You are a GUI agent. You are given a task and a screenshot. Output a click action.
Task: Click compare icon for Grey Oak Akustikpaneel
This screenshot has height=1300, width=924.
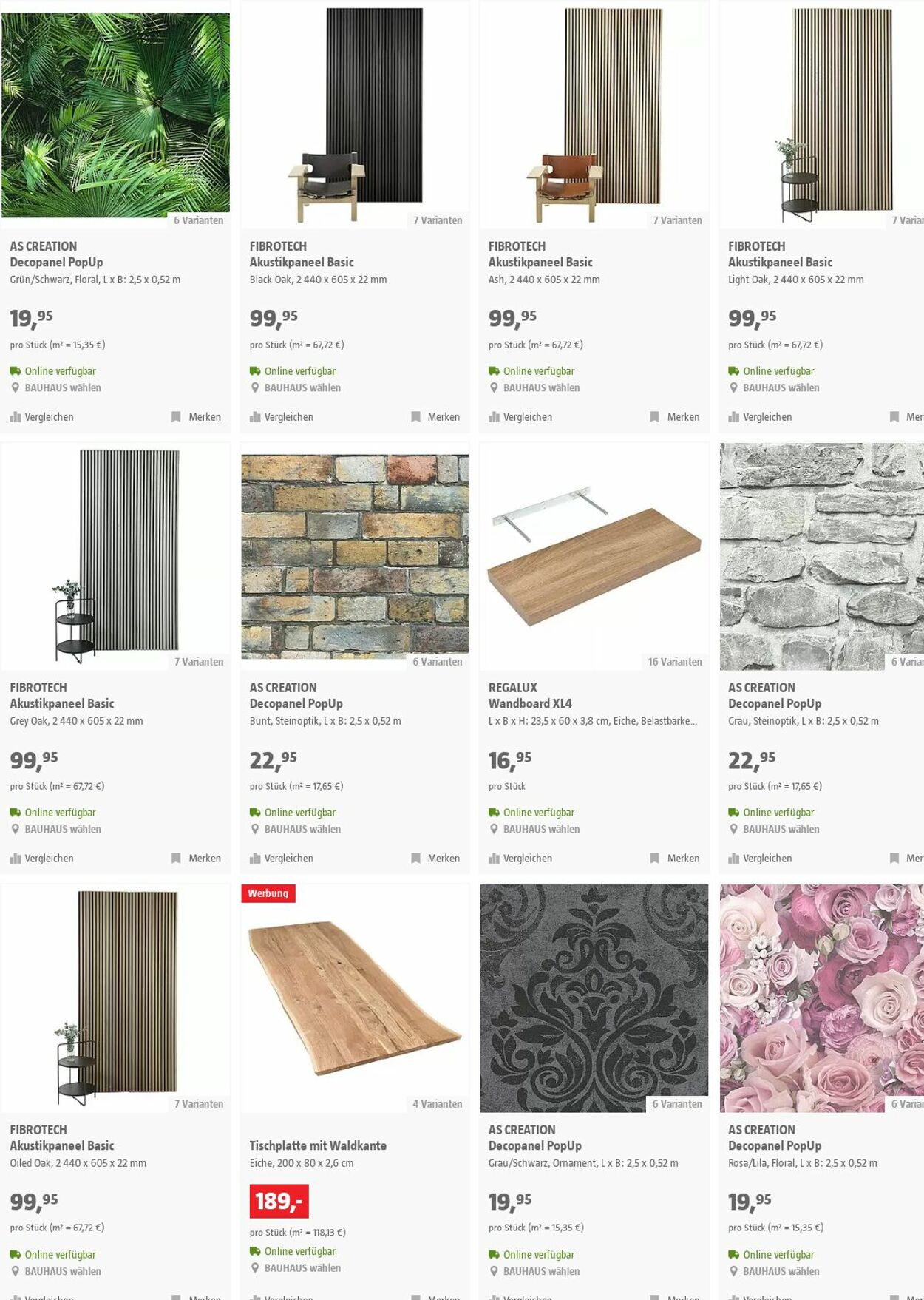(16, 859)
